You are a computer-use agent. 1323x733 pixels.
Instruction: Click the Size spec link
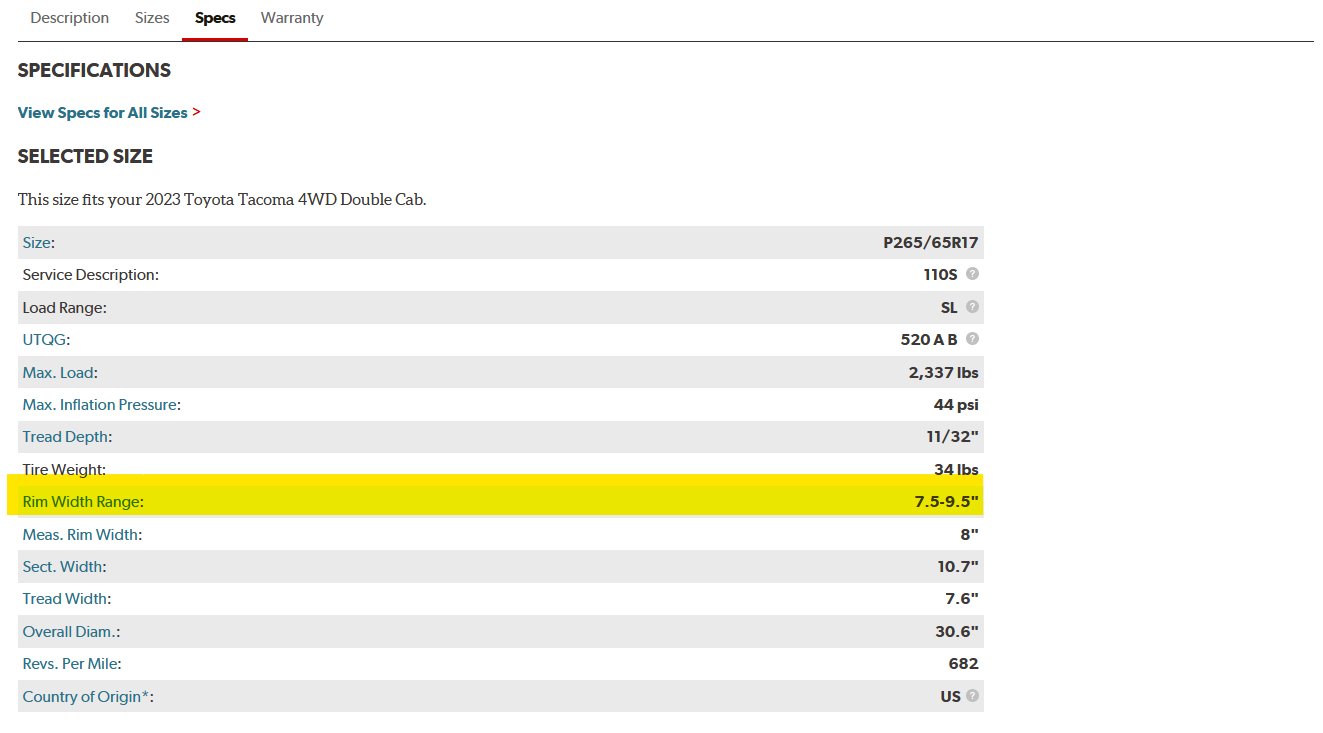click(37, 242)
